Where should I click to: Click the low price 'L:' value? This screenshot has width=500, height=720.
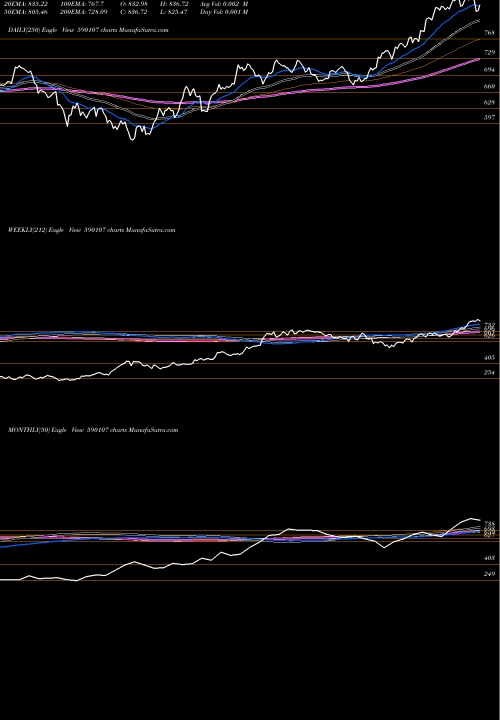[174, 12]
